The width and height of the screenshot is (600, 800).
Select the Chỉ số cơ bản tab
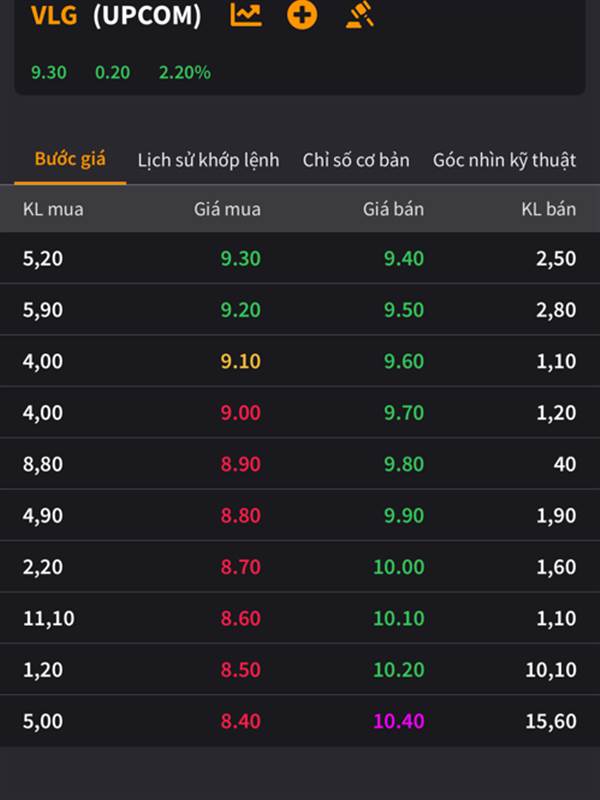tap(356, 160)
